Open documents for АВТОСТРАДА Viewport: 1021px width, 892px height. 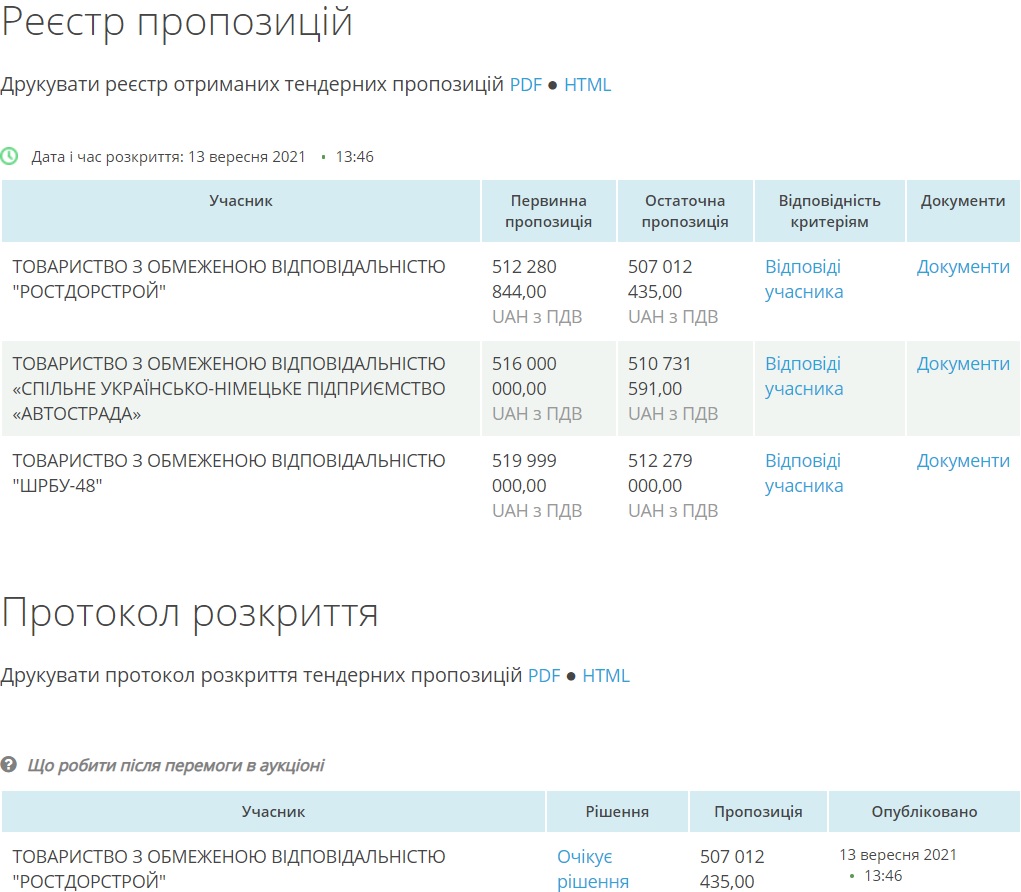(x=963, y=364)
